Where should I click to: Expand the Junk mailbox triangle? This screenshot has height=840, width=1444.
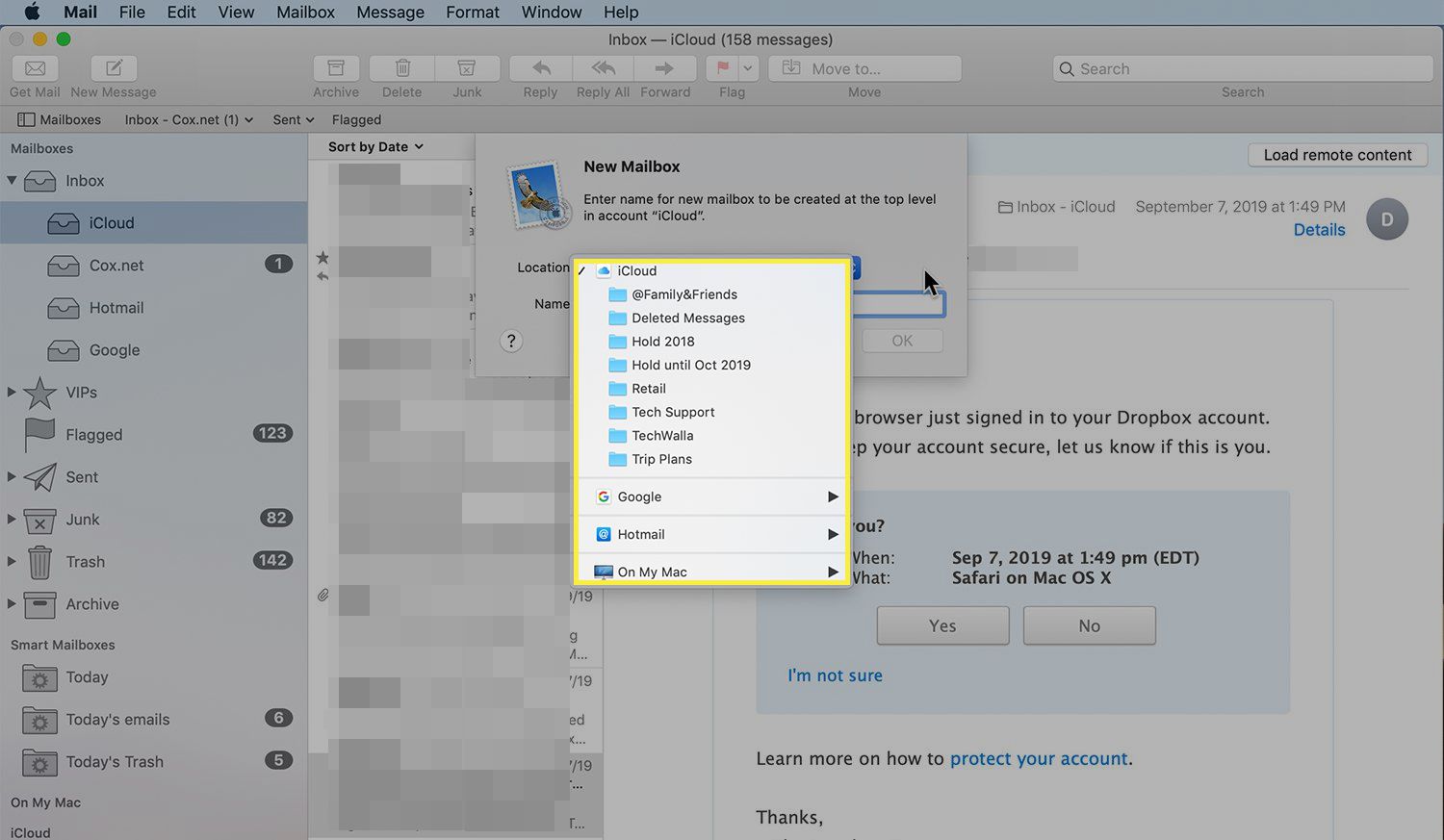click(12, 519)
